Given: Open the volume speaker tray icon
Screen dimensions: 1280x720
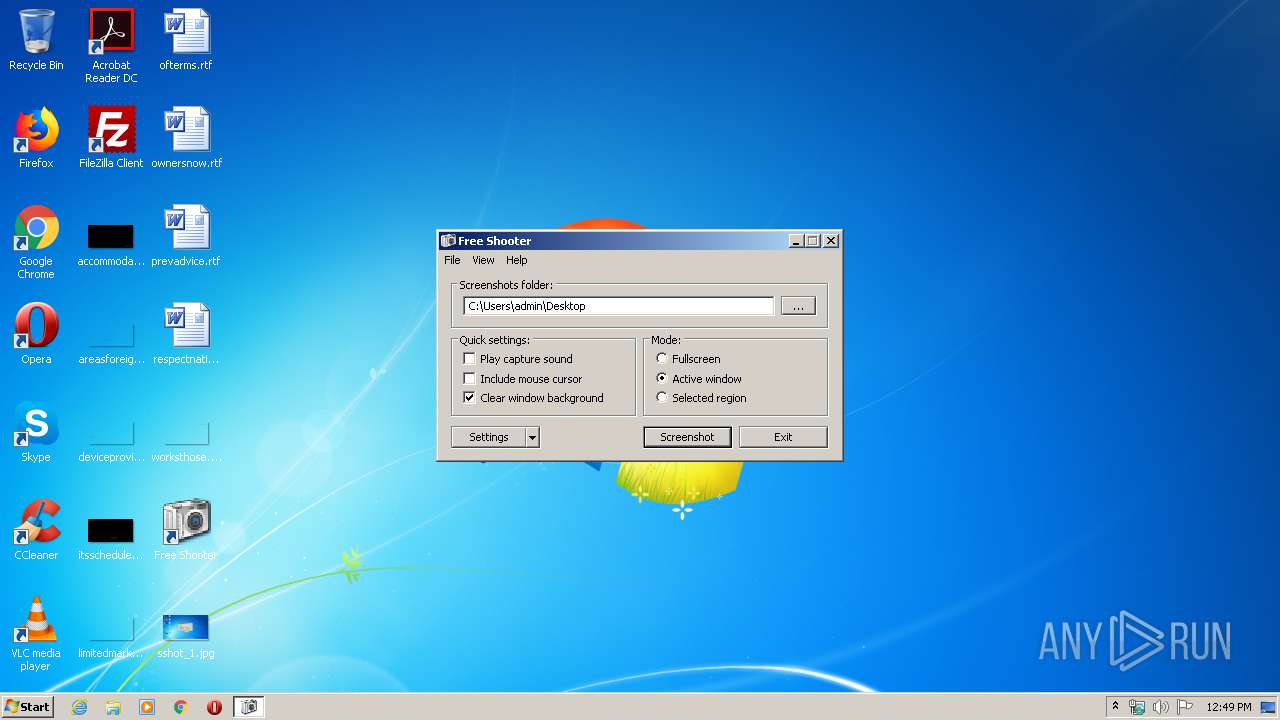Looking at the screenshot, I should click(1160, 707).
